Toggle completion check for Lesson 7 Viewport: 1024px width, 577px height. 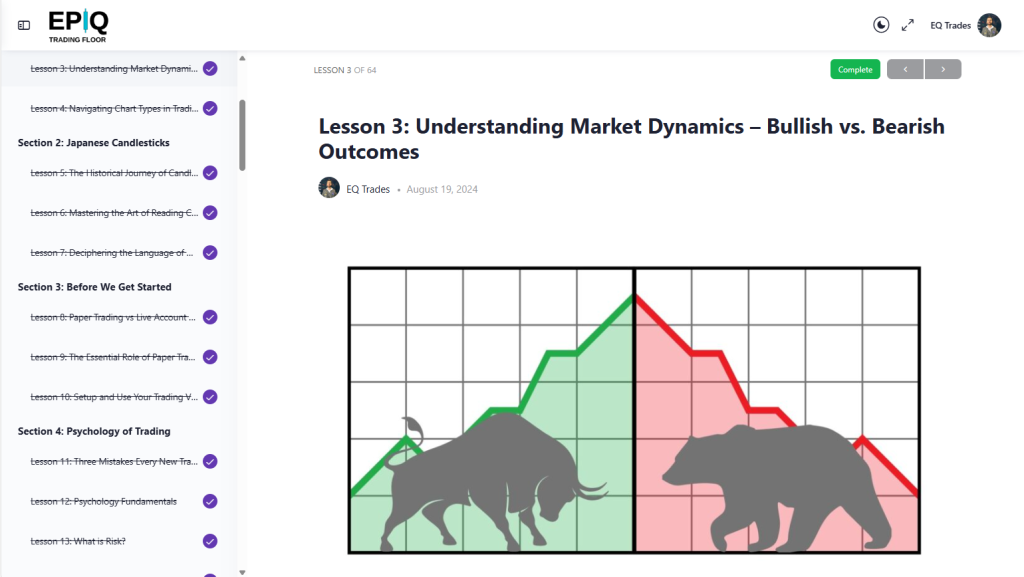coord(210,253)
